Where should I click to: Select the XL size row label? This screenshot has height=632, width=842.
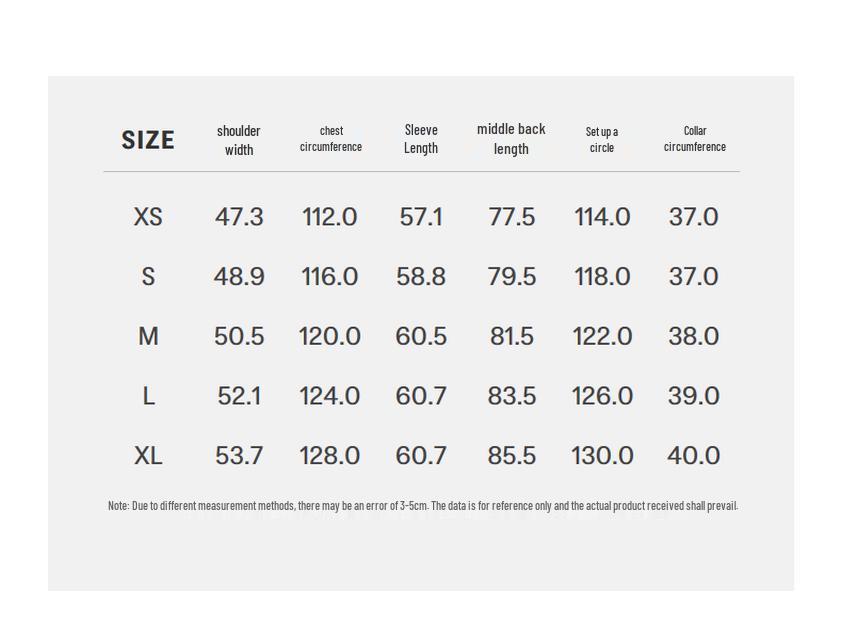148,456
